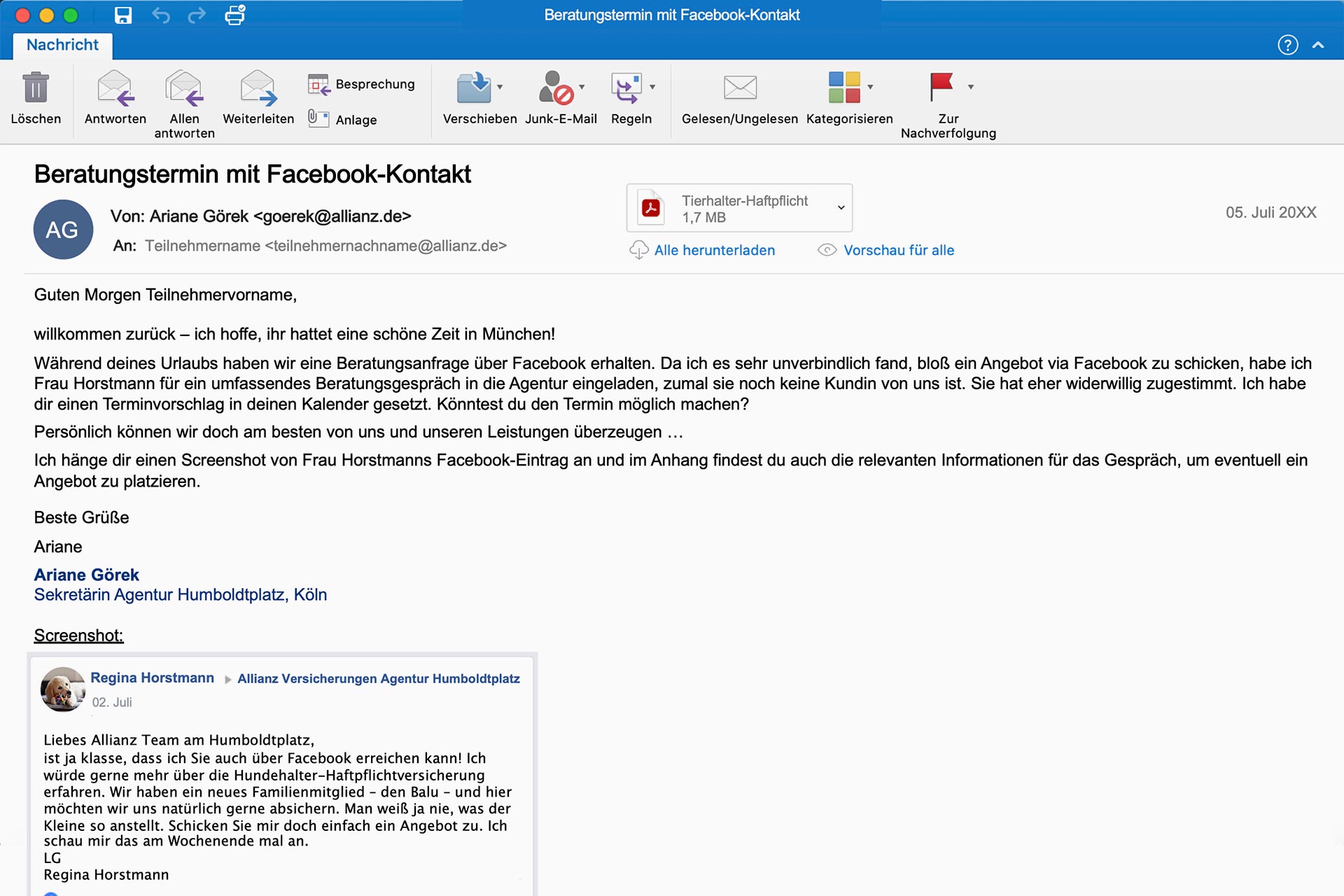Click Regina Horstmann's profile picture
The image size is (1344, 896).
click(63, 689)
